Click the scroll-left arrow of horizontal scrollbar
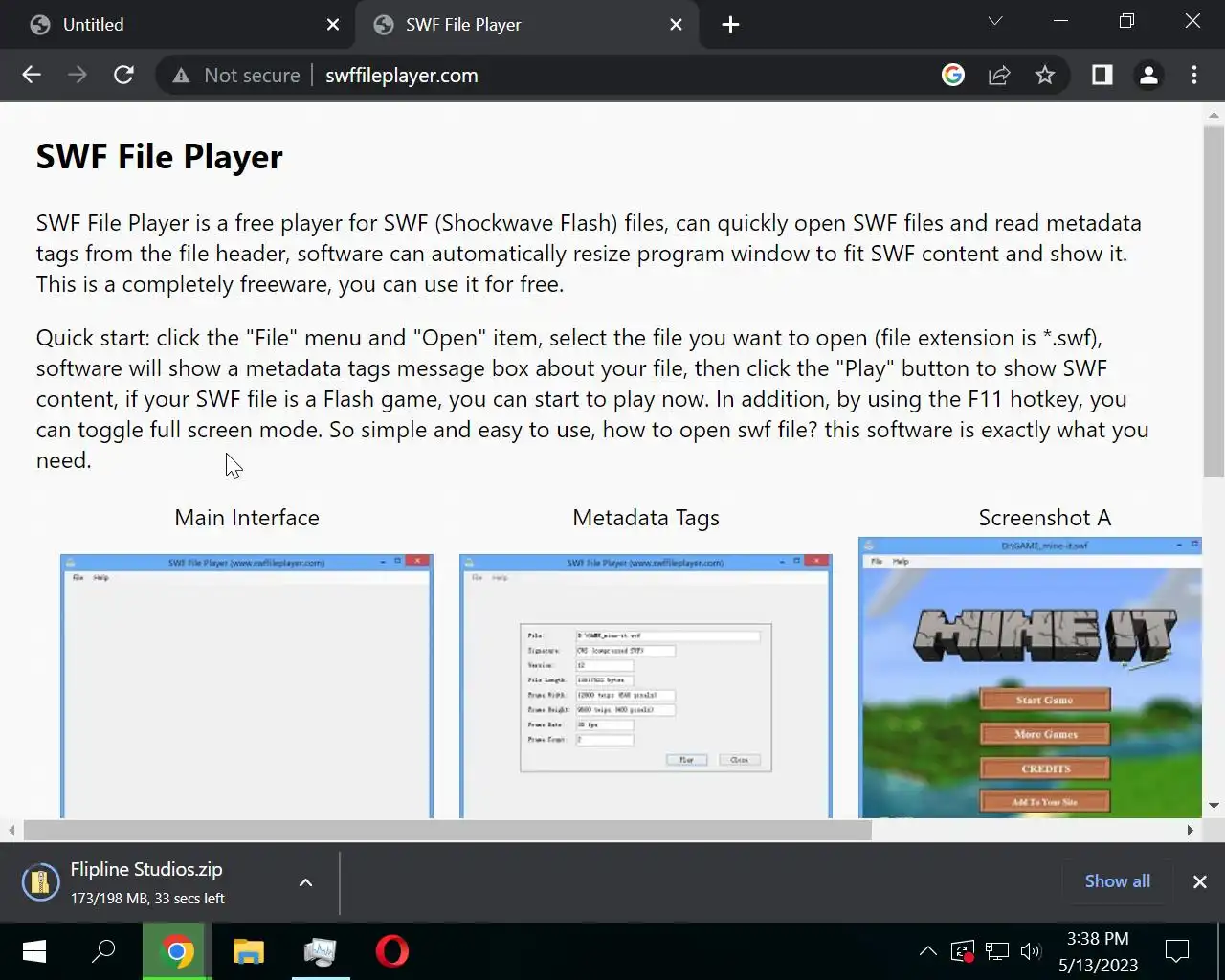The width and height of the screenshot is (1225, 980). click(11, 830)
